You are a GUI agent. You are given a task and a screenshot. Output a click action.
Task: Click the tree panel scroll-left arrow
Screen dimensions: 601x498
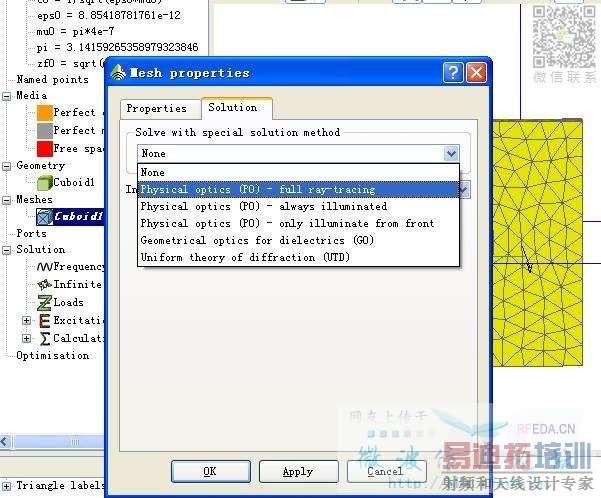click(x=5, y=442)
